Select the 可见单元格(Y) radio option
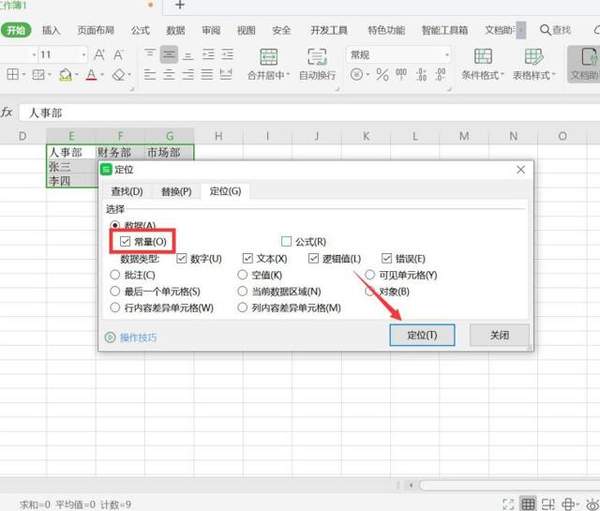The image size is (600, 511). tap(370, 275)
